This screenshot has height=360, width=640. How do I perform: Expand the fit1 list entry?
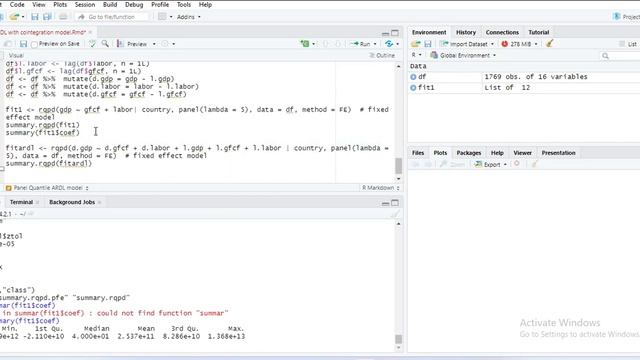(413, 88)
